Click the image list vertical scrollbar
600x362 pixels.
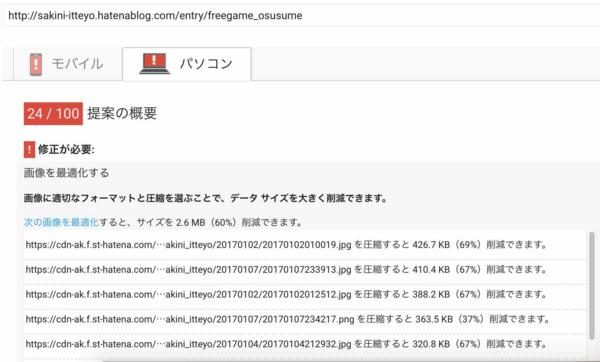point(592,285)
